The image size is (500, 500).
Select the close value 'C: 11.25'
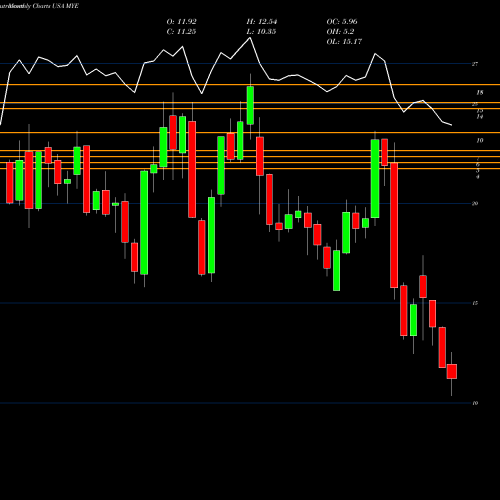181,32
